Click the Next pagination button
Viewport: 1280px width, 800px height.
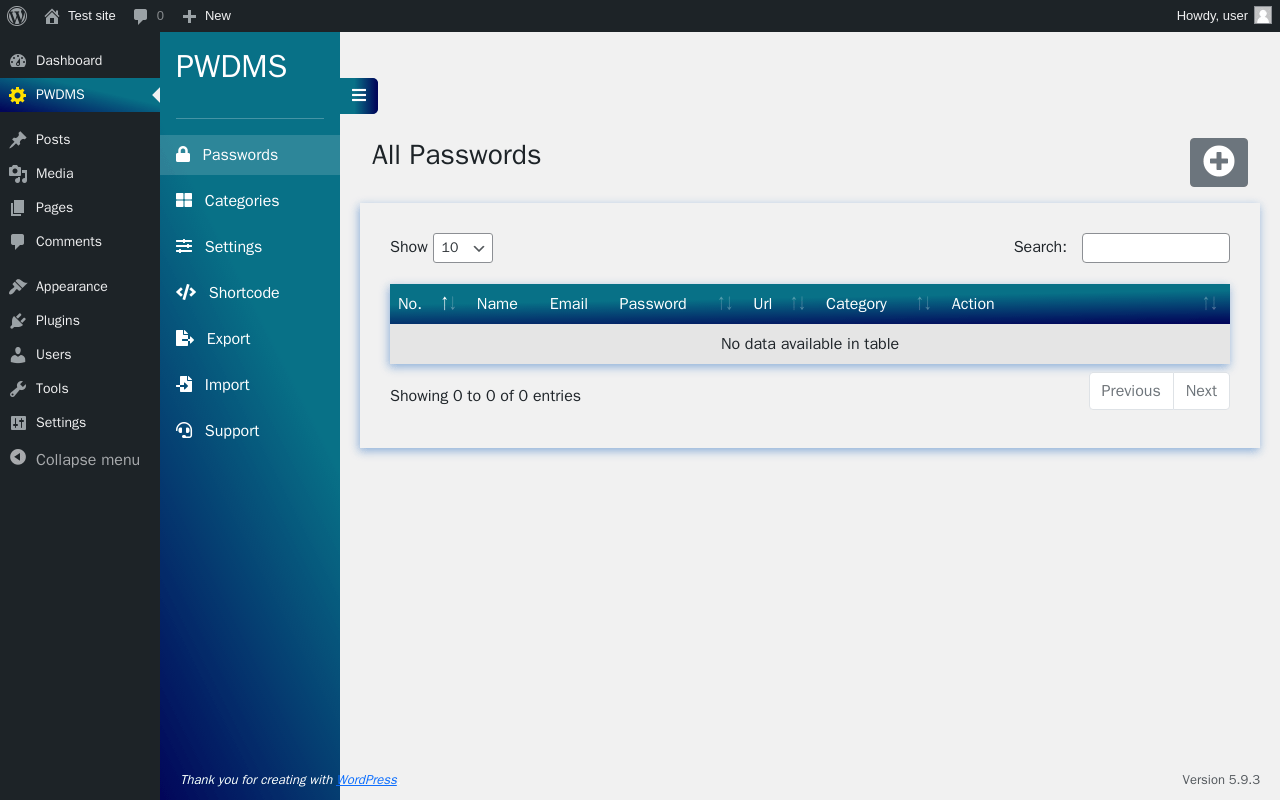(1201, 391)
